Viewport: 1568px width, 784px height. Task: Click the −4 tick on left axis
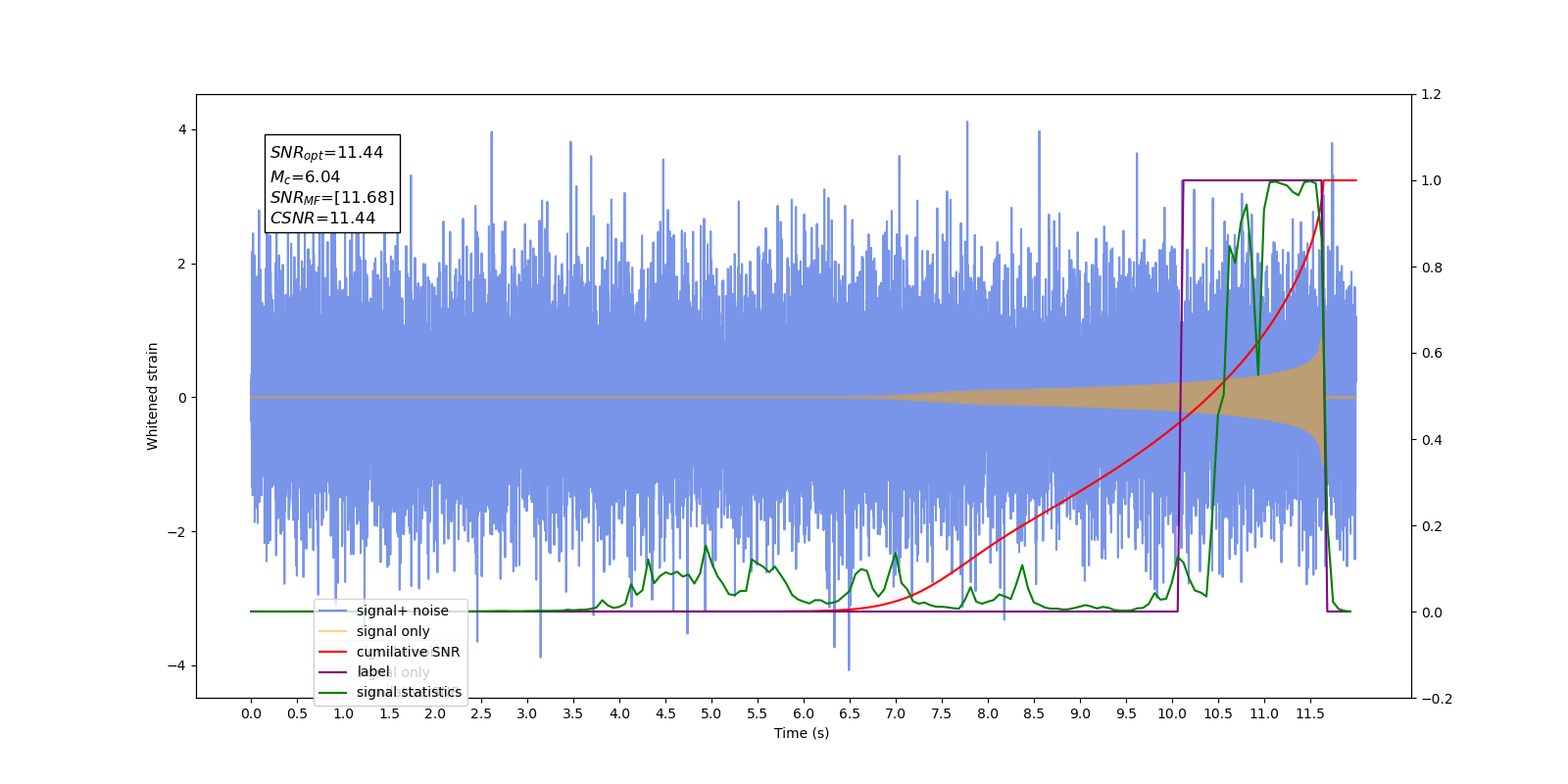click(x=176, y=666)
